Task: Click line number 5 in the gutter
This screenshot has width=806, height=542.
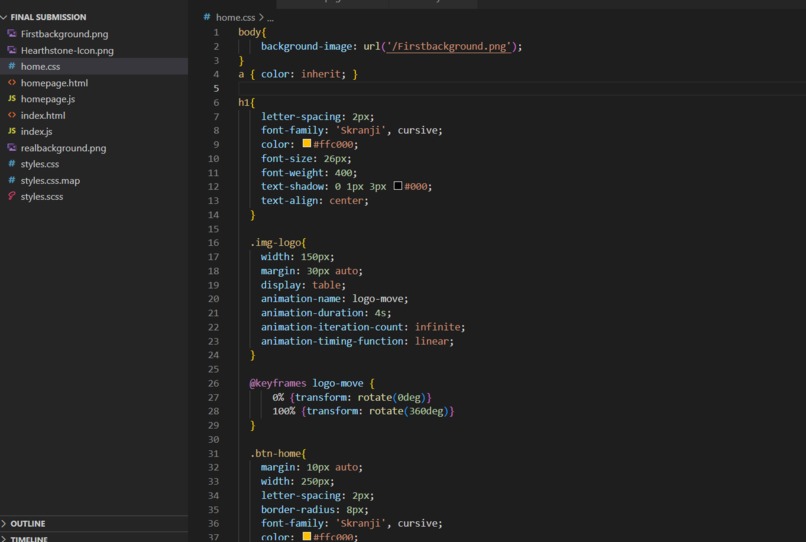Action: [x=216, y=88]
